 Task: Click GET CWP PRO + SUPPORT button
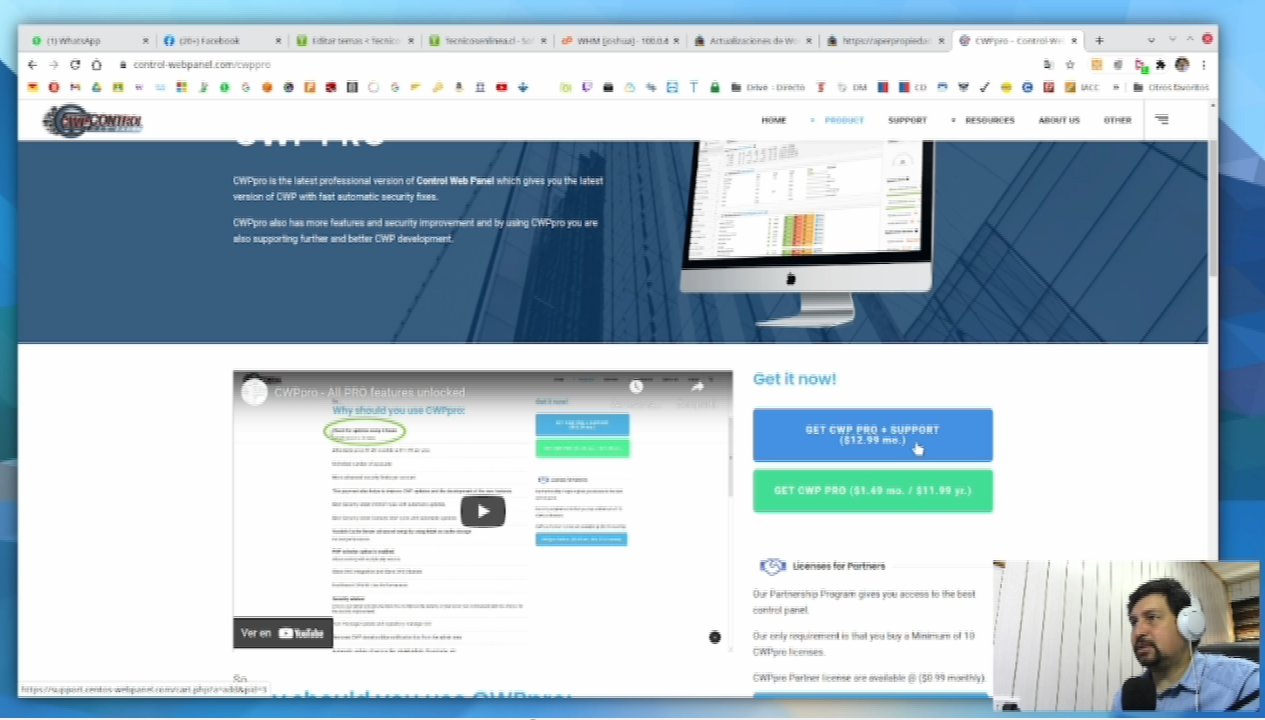pos(872,435)
